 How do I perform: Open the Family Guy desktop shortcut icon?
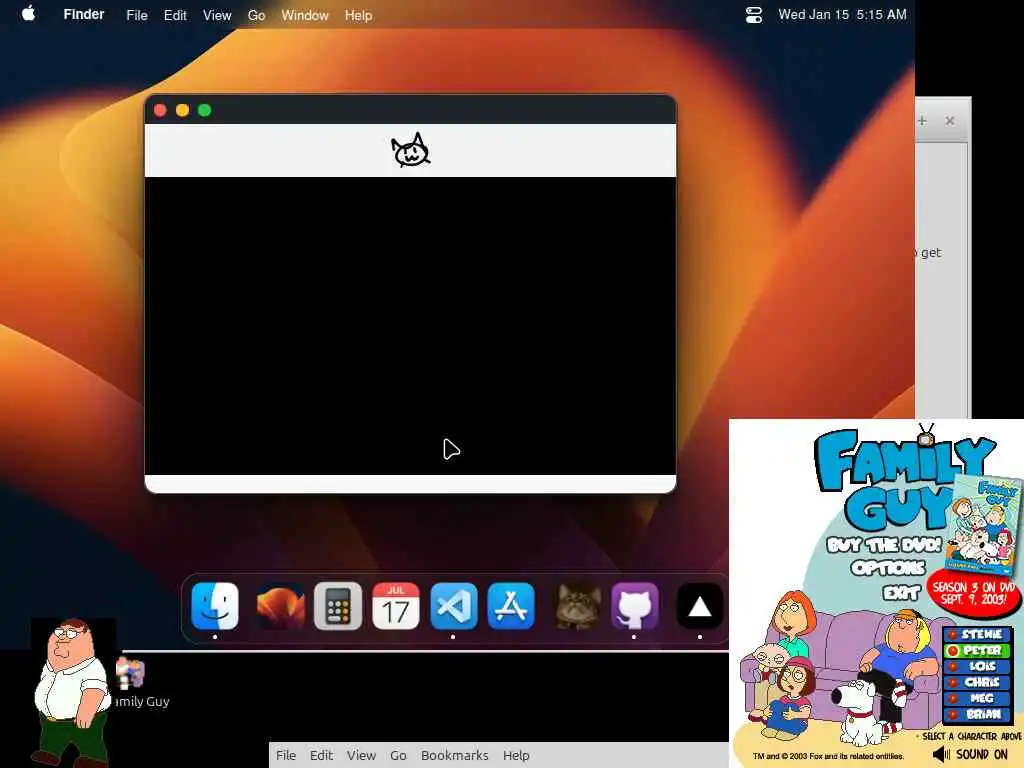[x=131, y=673]
